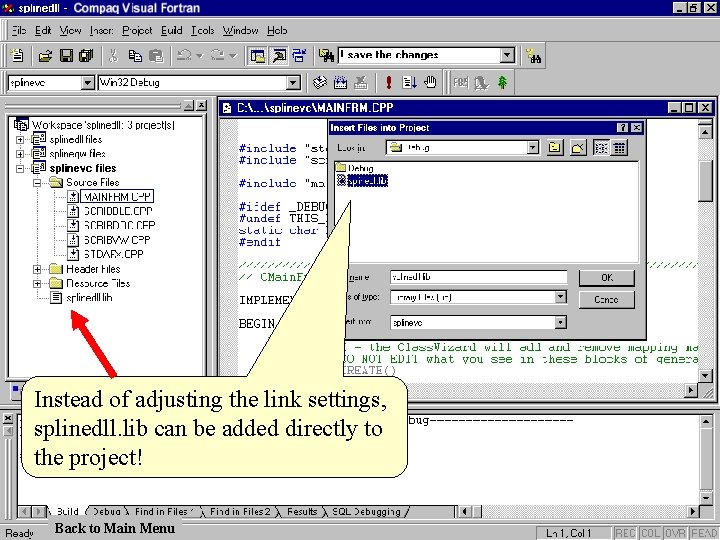The width and height of the screenshot is (720, 540).
Task: Open the Win32 Debug configuration dropdown
Action: (292, 83)
